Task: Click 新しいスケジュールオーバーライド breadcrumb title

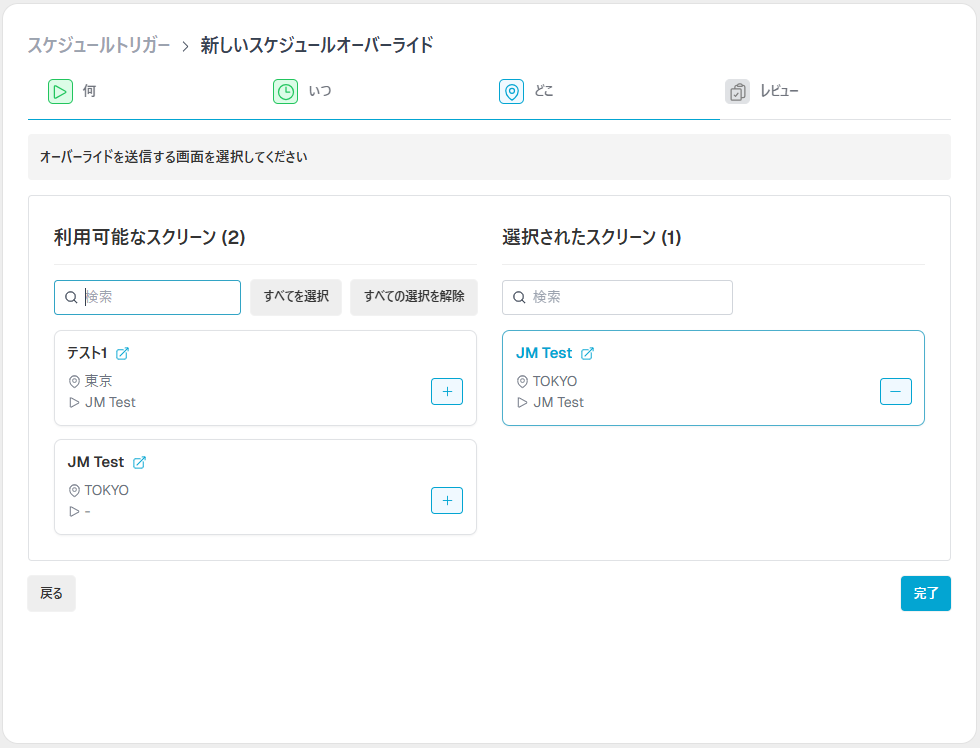Action: (x=317, y=46)
